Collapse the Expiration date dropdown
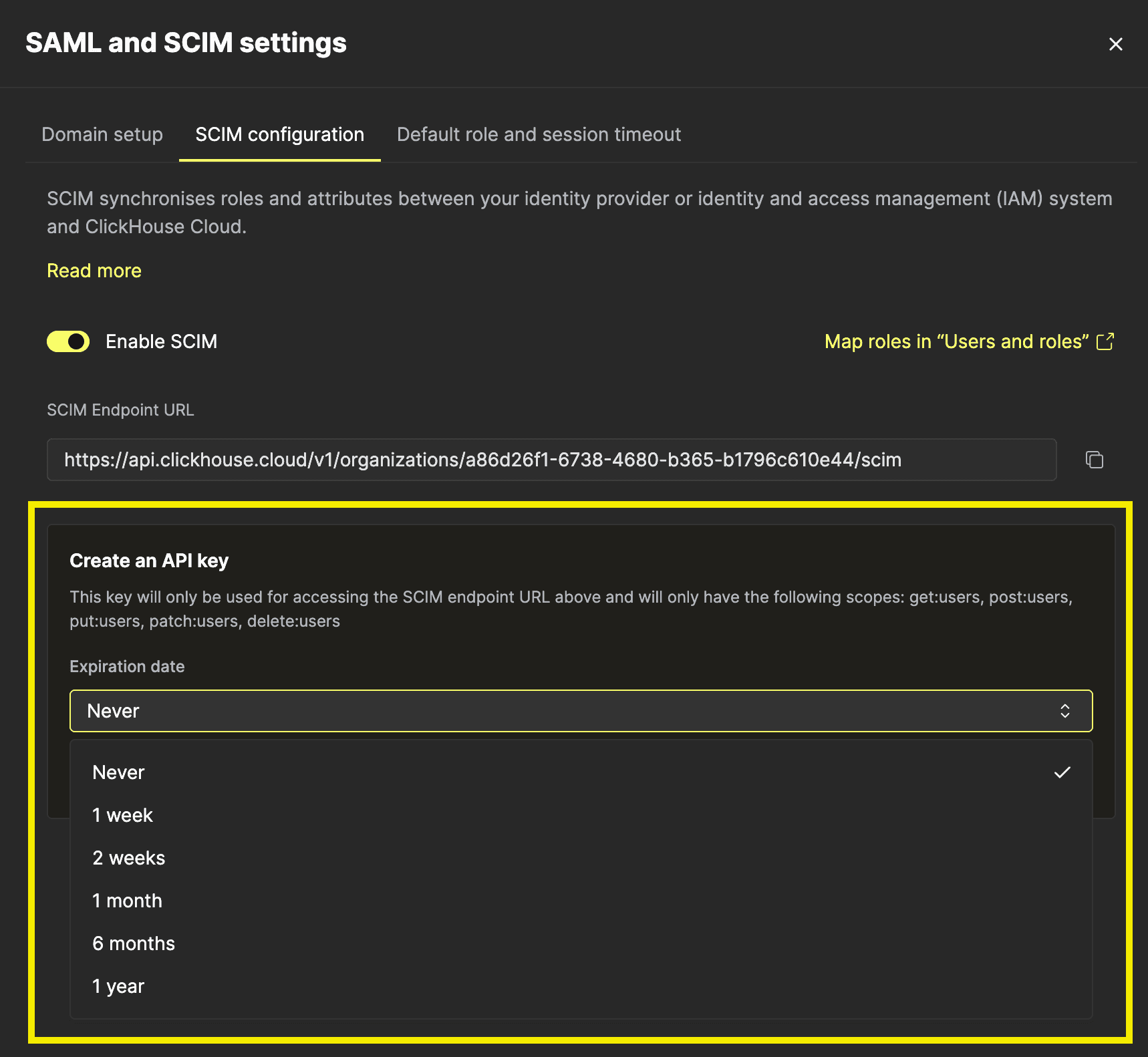This screenshot has height=1057, width=1148. pos(581,711)
